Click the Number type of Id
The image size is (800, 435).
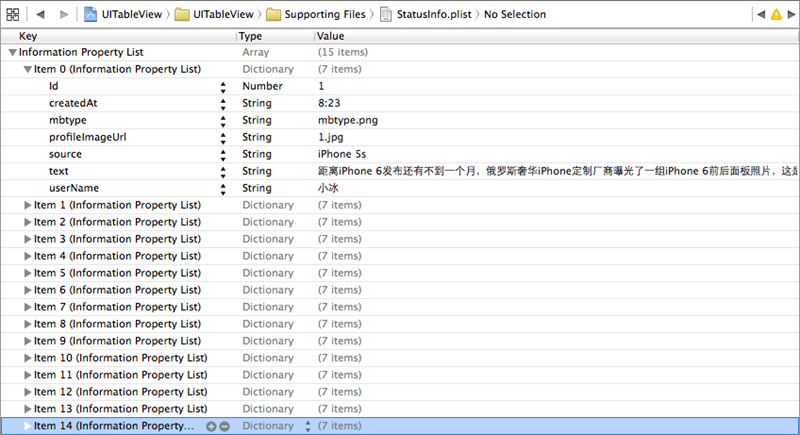tap(262, 86)
